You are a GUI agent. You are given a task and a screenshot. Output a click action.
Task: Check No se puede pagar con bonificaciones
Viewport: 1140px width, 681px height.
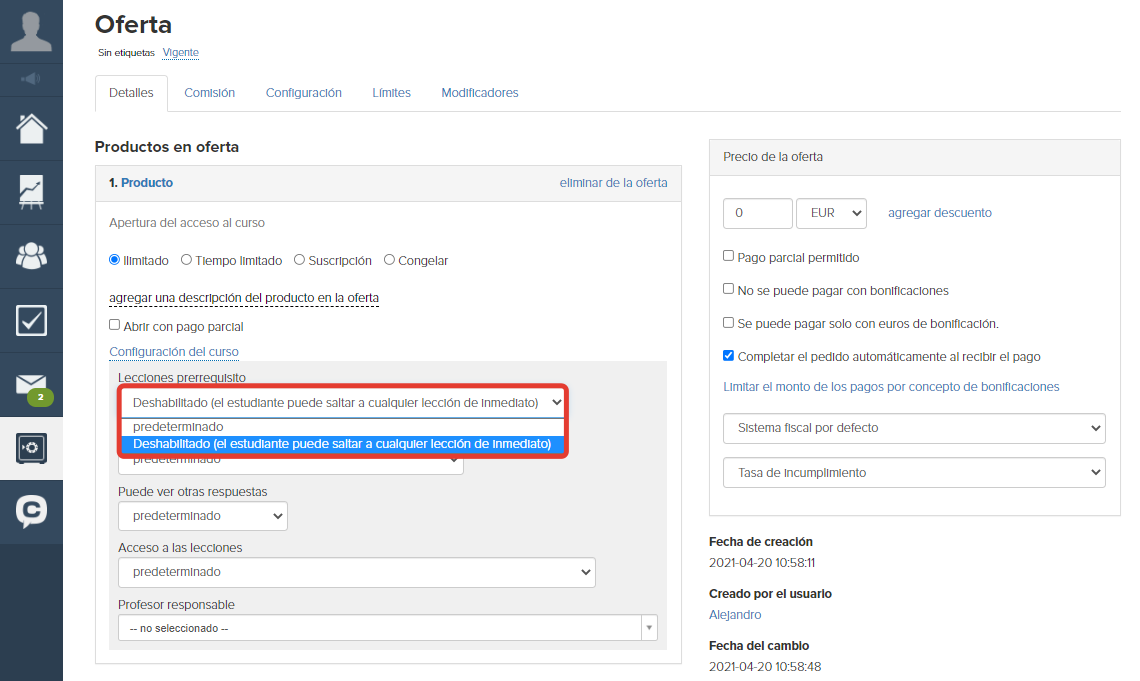[x=728, y=289]
